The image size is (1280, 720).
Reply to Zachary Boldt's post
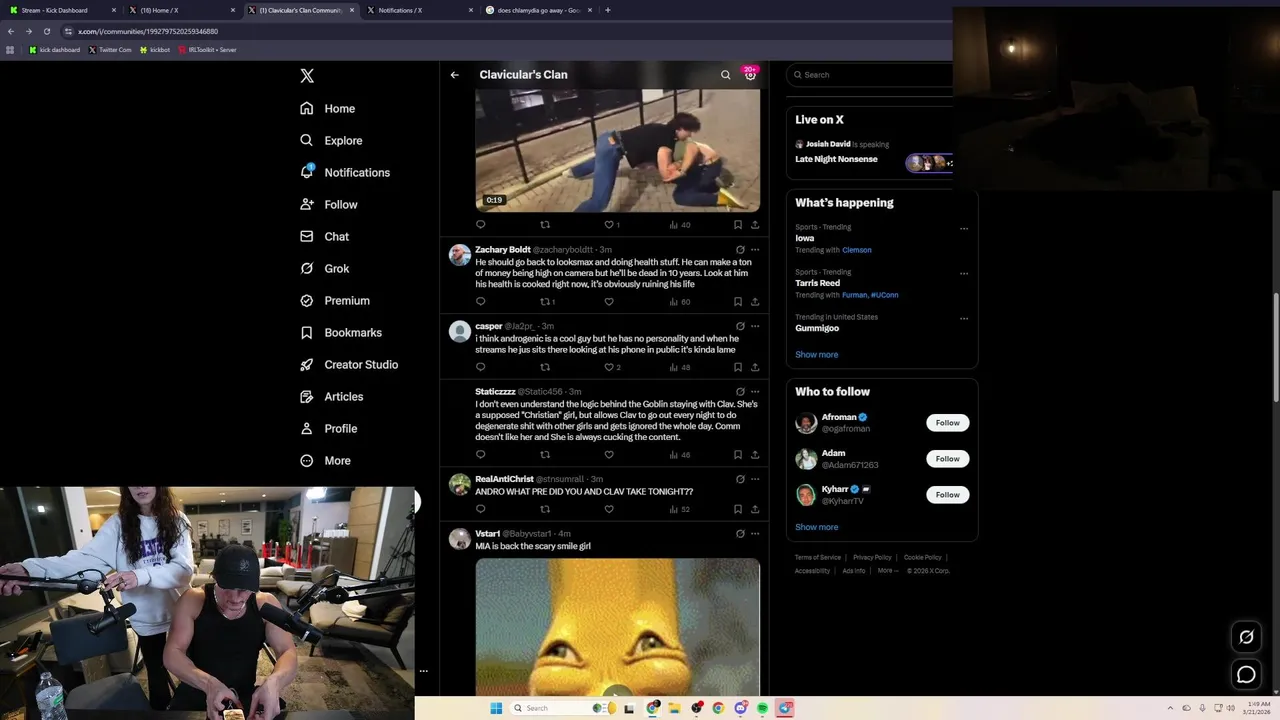pyautogui.click(x=480, y=301)
